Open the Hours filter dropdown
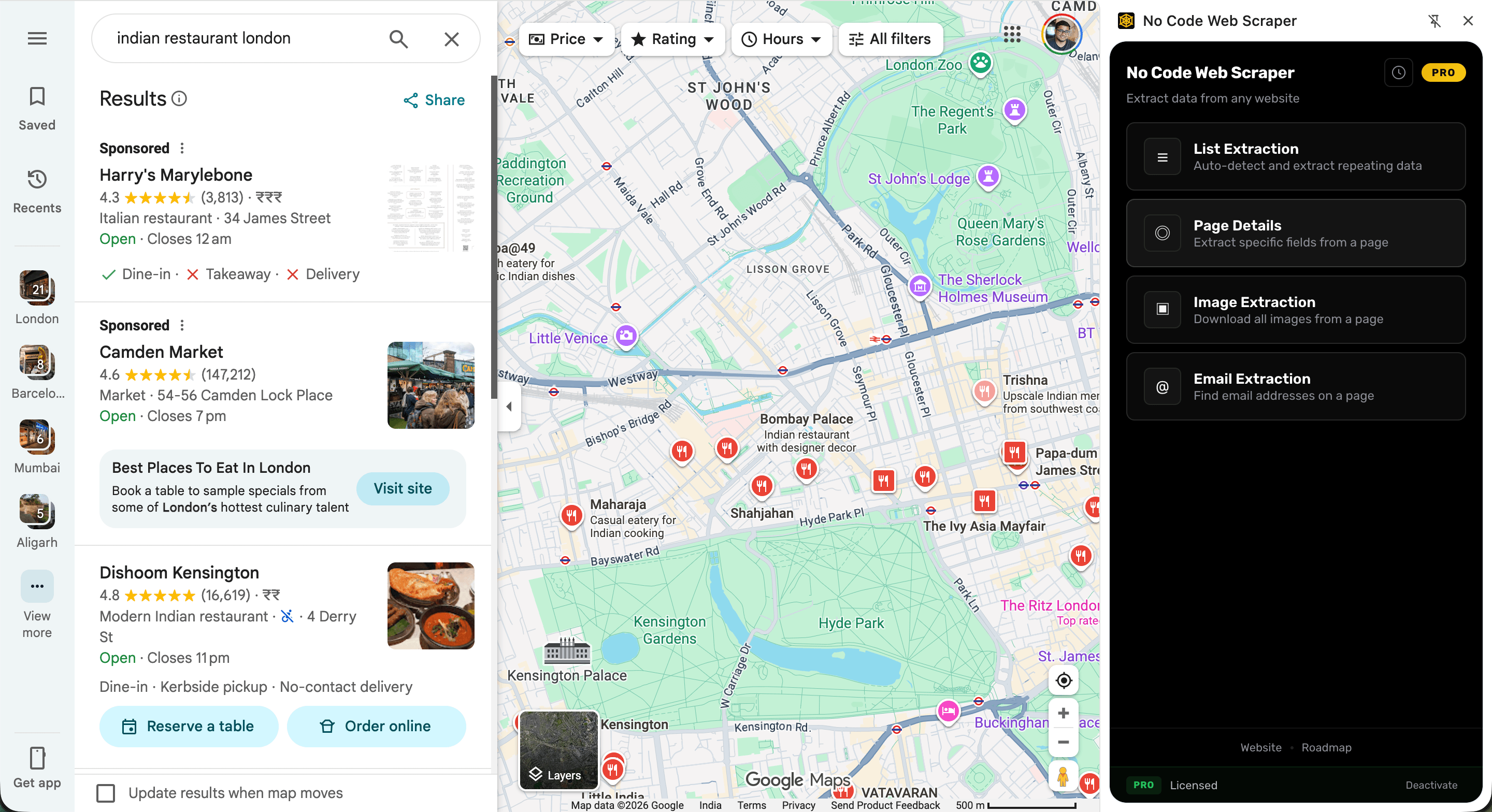This screenshot has width=1492, height=812. pyautogui.click(x=781, y=39)
